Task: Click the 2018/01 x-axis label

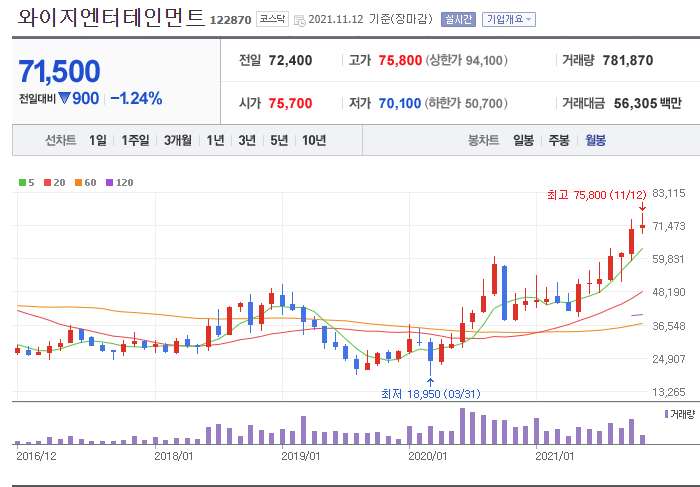Action: (x=174, y=456)
